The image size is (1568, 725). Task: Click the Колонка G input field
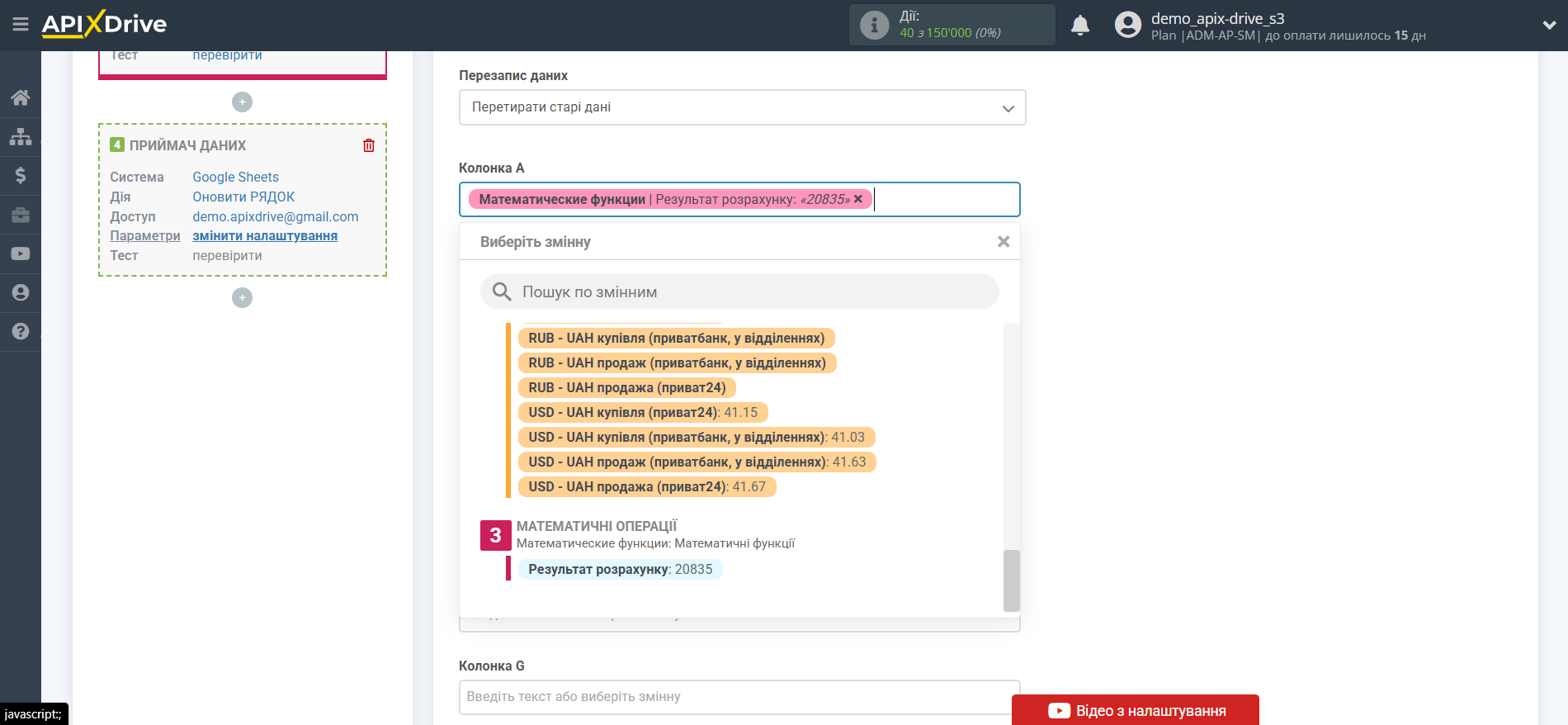(739, 697)
